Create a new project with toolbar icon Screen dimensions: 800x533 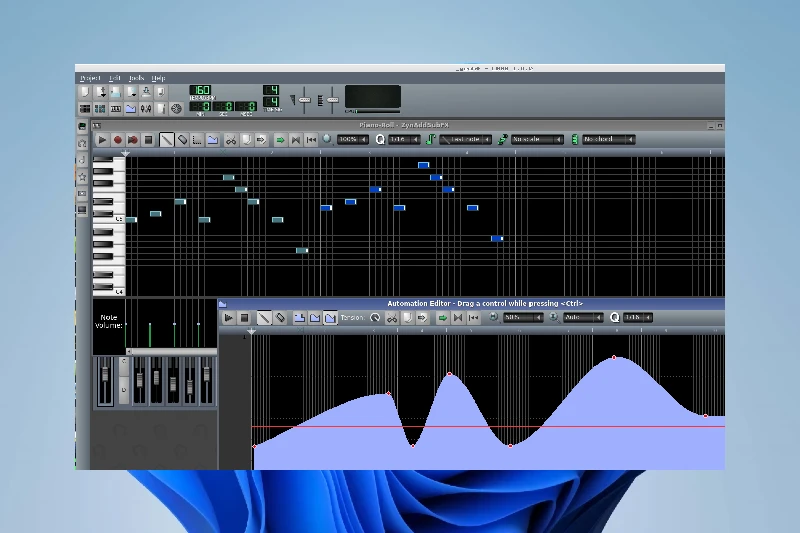point(85,92)
